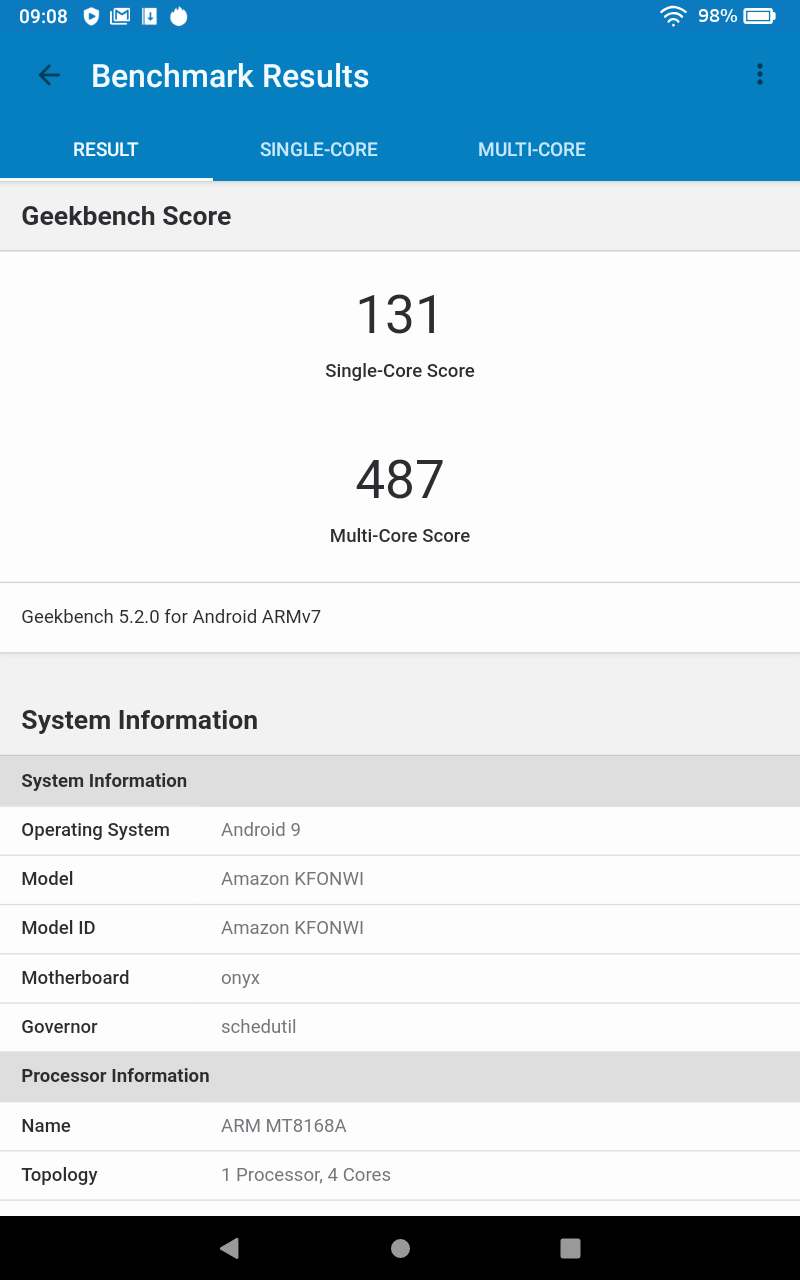The height and width of the screenshot is (1280, 800).
Task: Tap the Android home circle button
Action: coord(400,1248)
